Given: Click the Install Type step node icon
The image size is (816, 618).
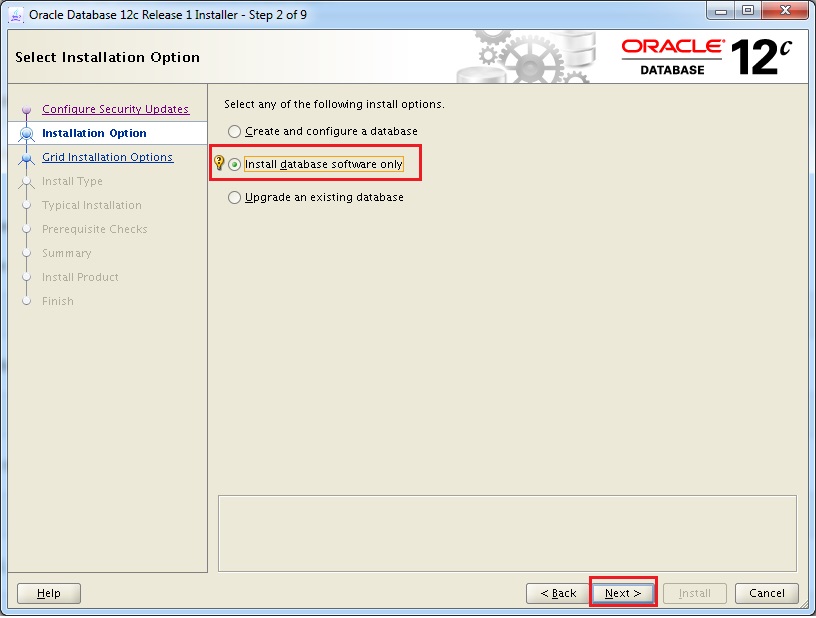Looking at the screenshot, I should 27,182.
